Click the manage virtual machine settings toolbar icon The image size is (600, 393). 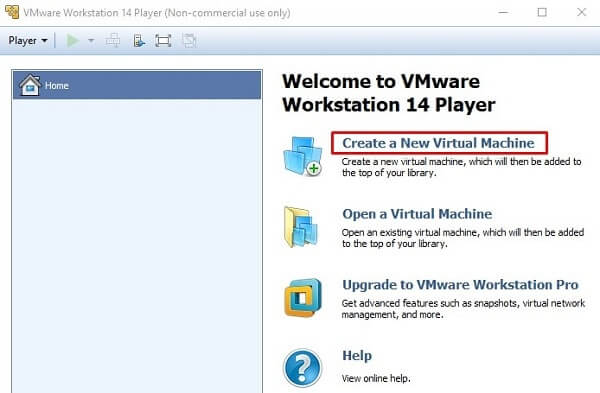click(139, 41)
